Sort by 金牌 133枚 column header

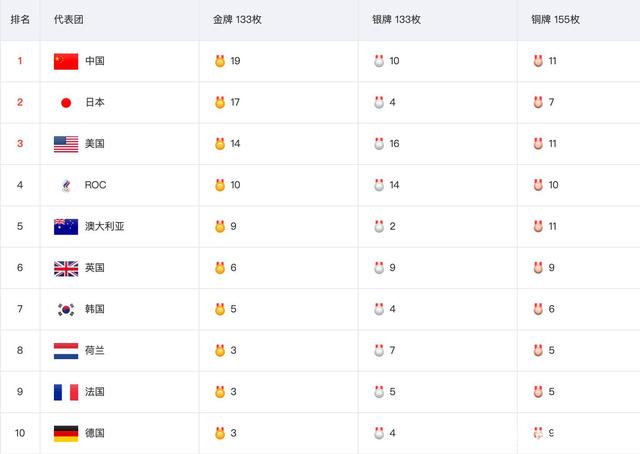point(237,20)
